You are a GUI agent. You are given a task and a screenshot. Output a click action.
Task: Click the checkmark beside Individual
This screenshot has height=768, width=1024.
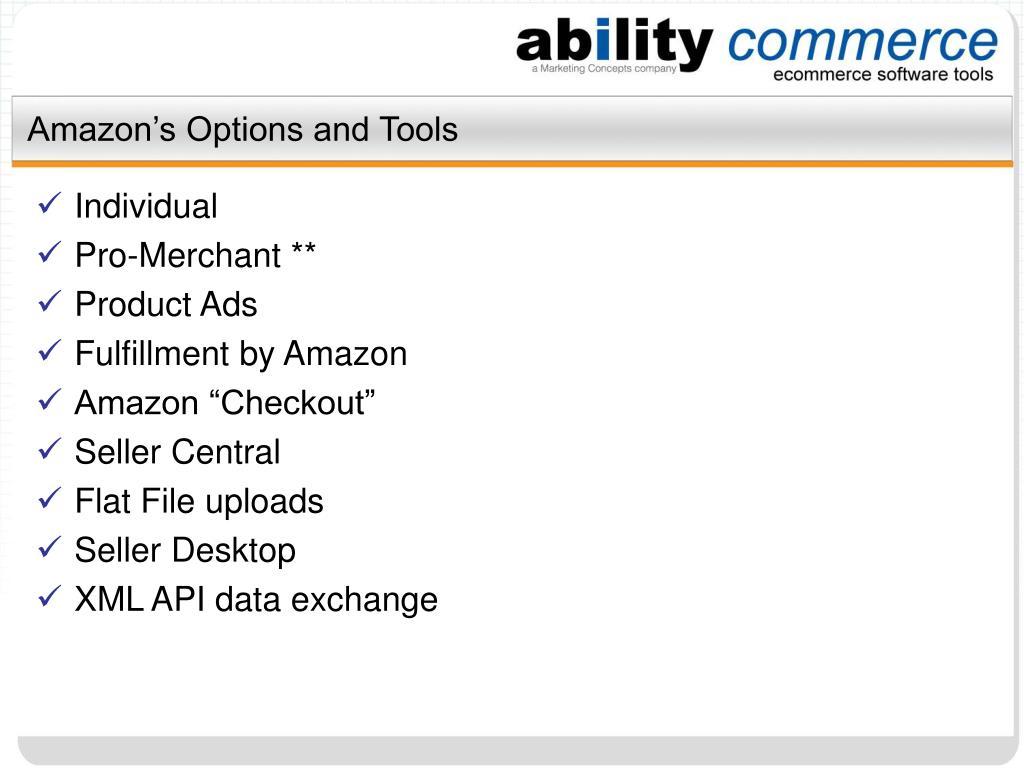50,204
